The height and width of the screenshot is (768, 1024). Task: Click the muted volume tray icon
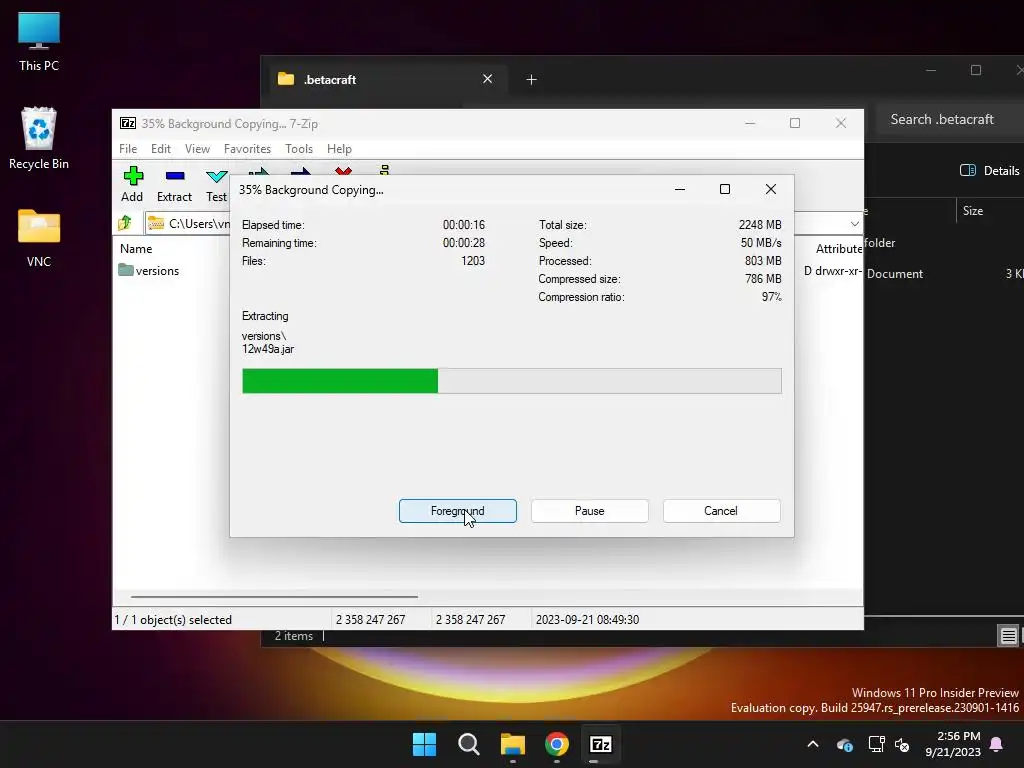pos(903,744)
